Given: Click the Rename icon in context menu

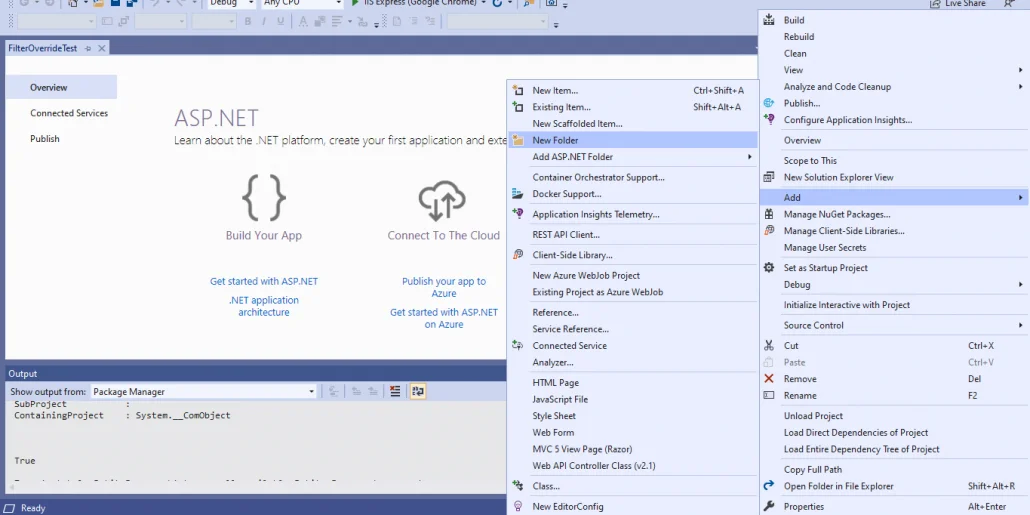Looking at the screenshot, I should [769, 395].
